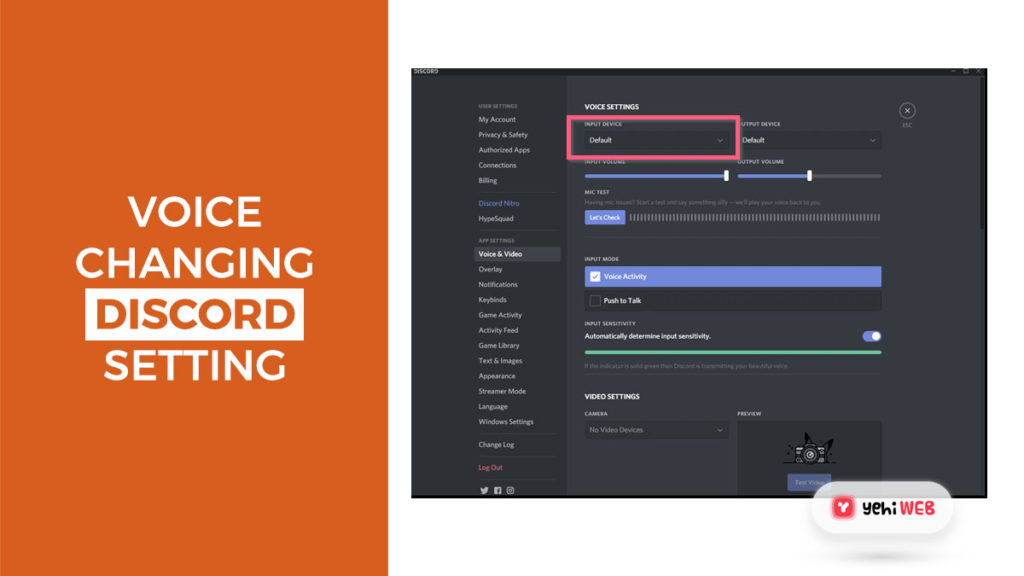The width and height of the screenshot is (1024, 576).
Task: Toggle automatic input sensitivity switch
Action: tap(871, 336)
